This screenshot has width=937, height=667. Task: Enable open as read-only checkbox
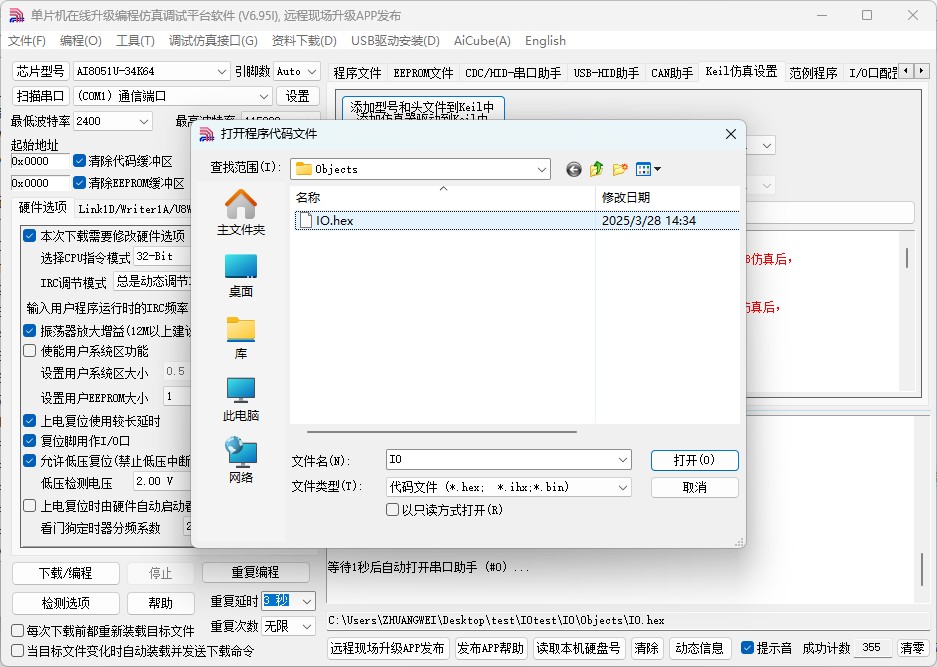[393, 510]
